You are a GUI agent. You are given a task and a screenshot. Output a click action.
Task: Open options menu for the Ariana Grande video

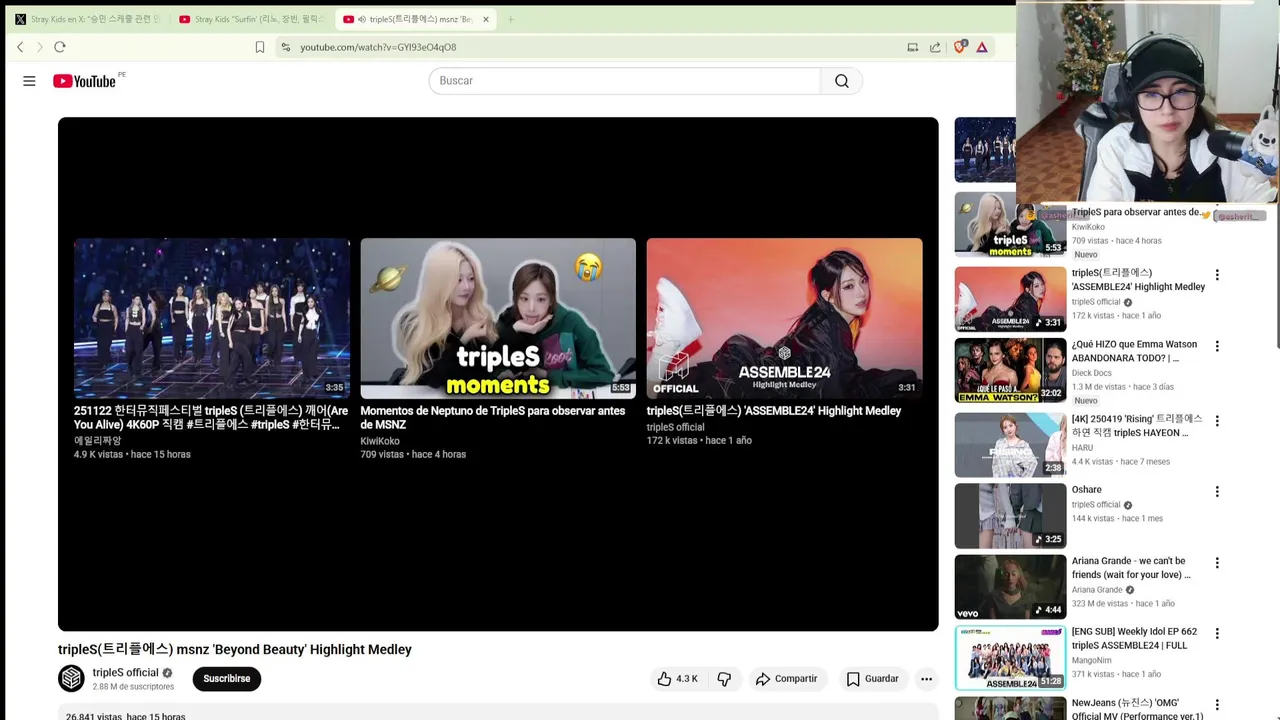1217,563
